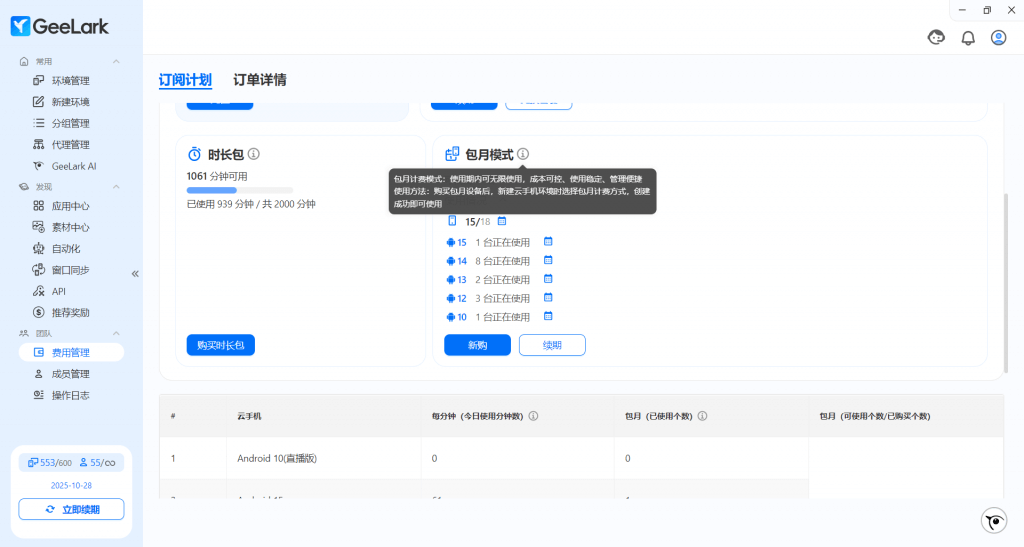Open 环境管理 in the sidebar
The height and width of the screenshot is (547, 1024).
coord(70,81)
